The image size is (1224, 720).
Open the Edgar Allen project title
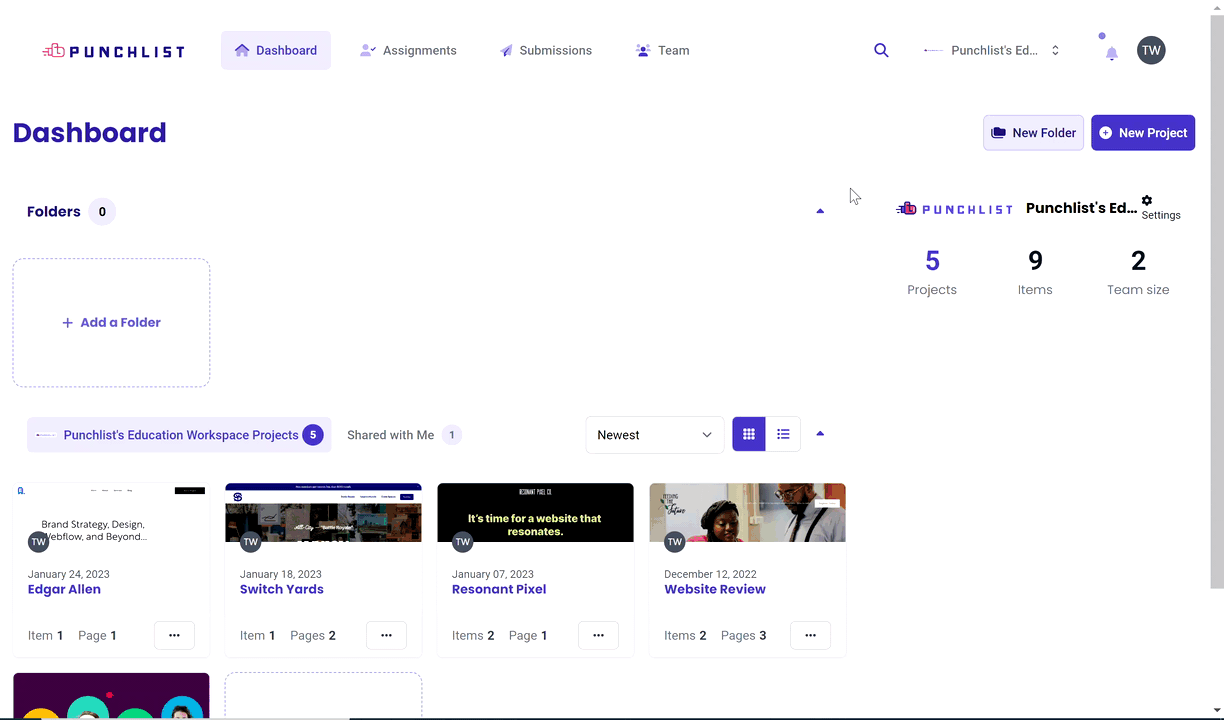(x=64, y=589)
